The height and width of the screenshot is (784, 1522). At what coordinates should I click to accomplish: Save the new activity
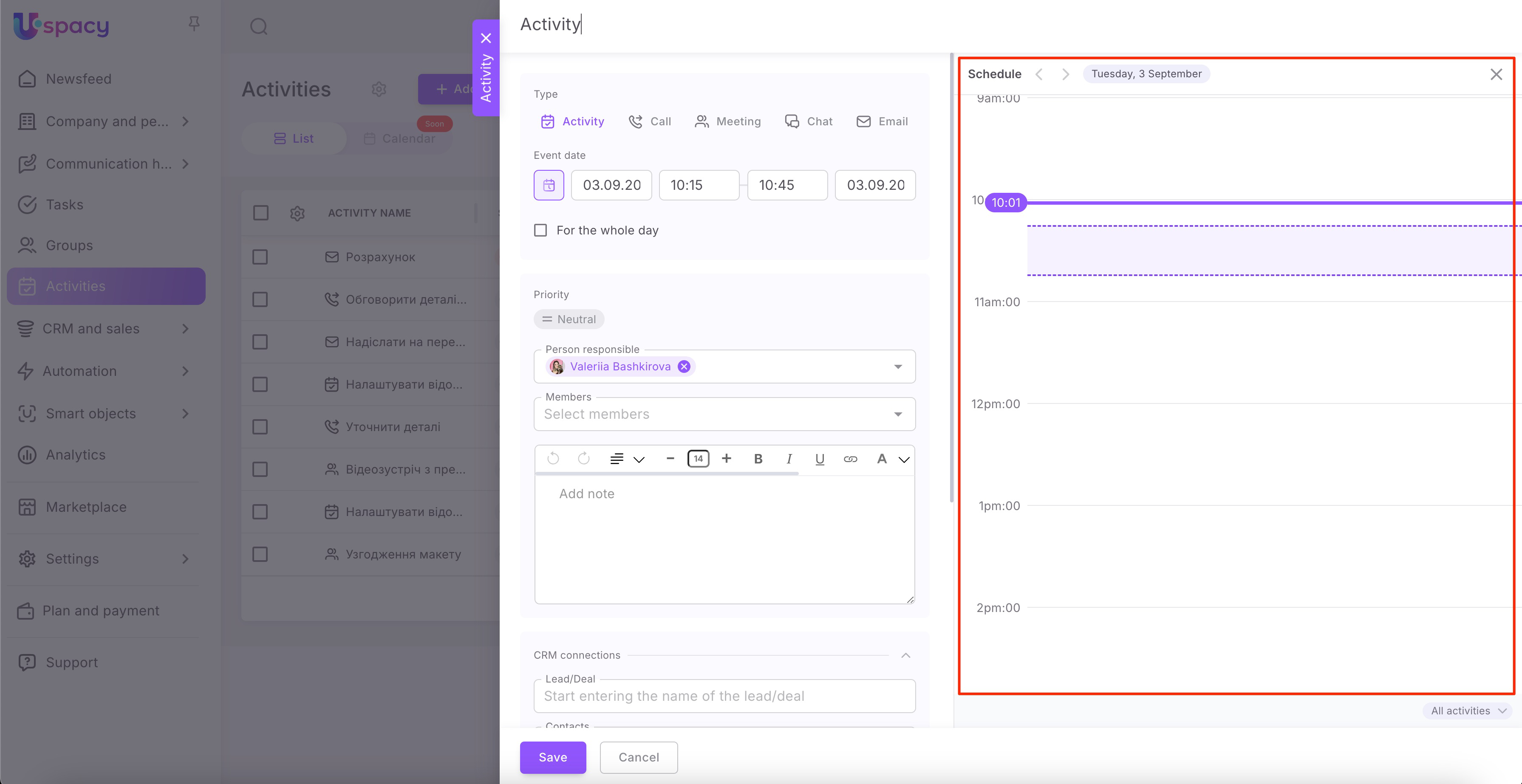[552, 757]
